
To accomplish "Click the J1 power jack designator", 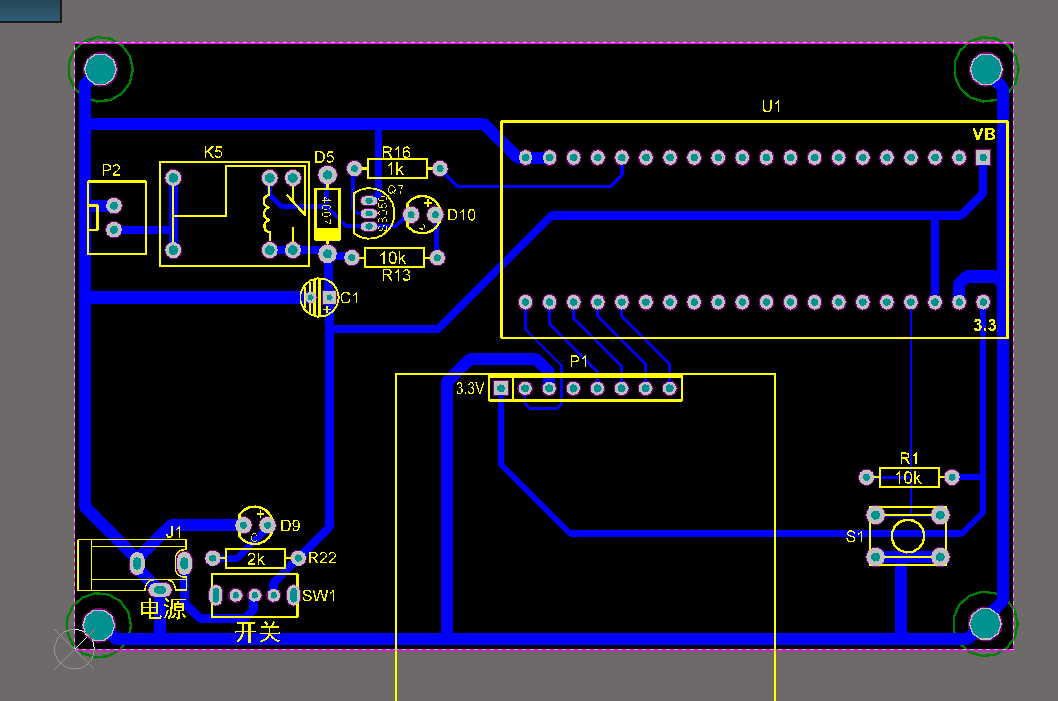I will 174,532.
